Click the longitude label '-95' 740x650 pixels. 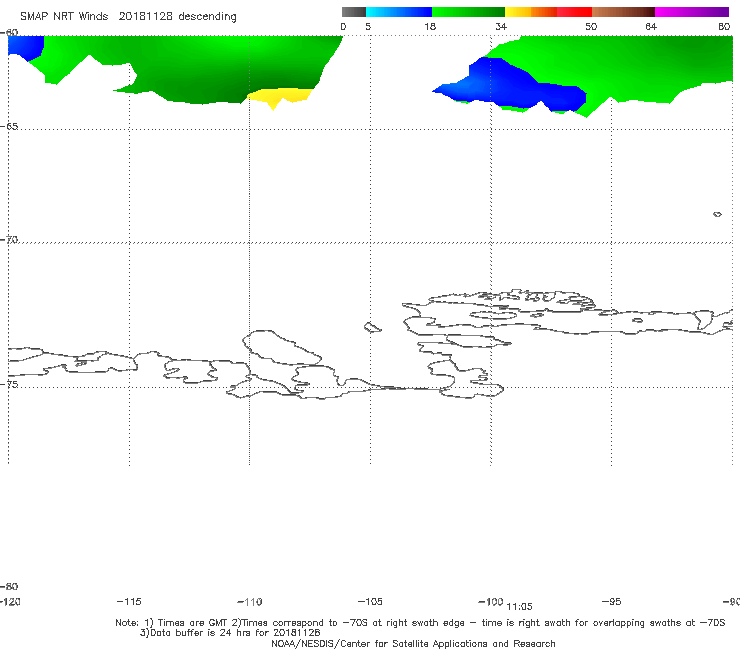612,601
